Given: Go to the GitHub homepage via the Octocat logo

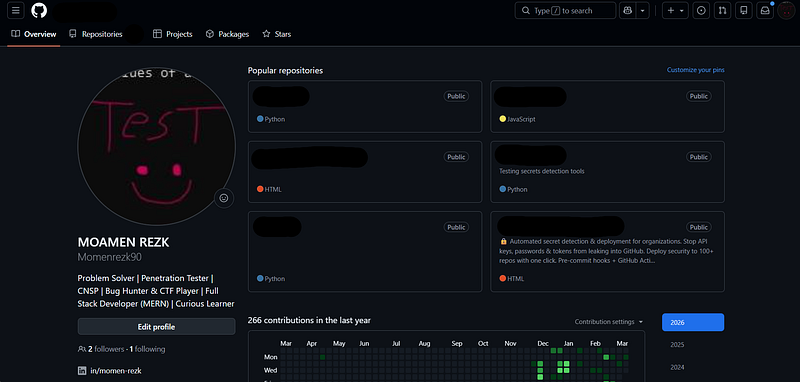Looking at the screenshot, I should point(39,10).
